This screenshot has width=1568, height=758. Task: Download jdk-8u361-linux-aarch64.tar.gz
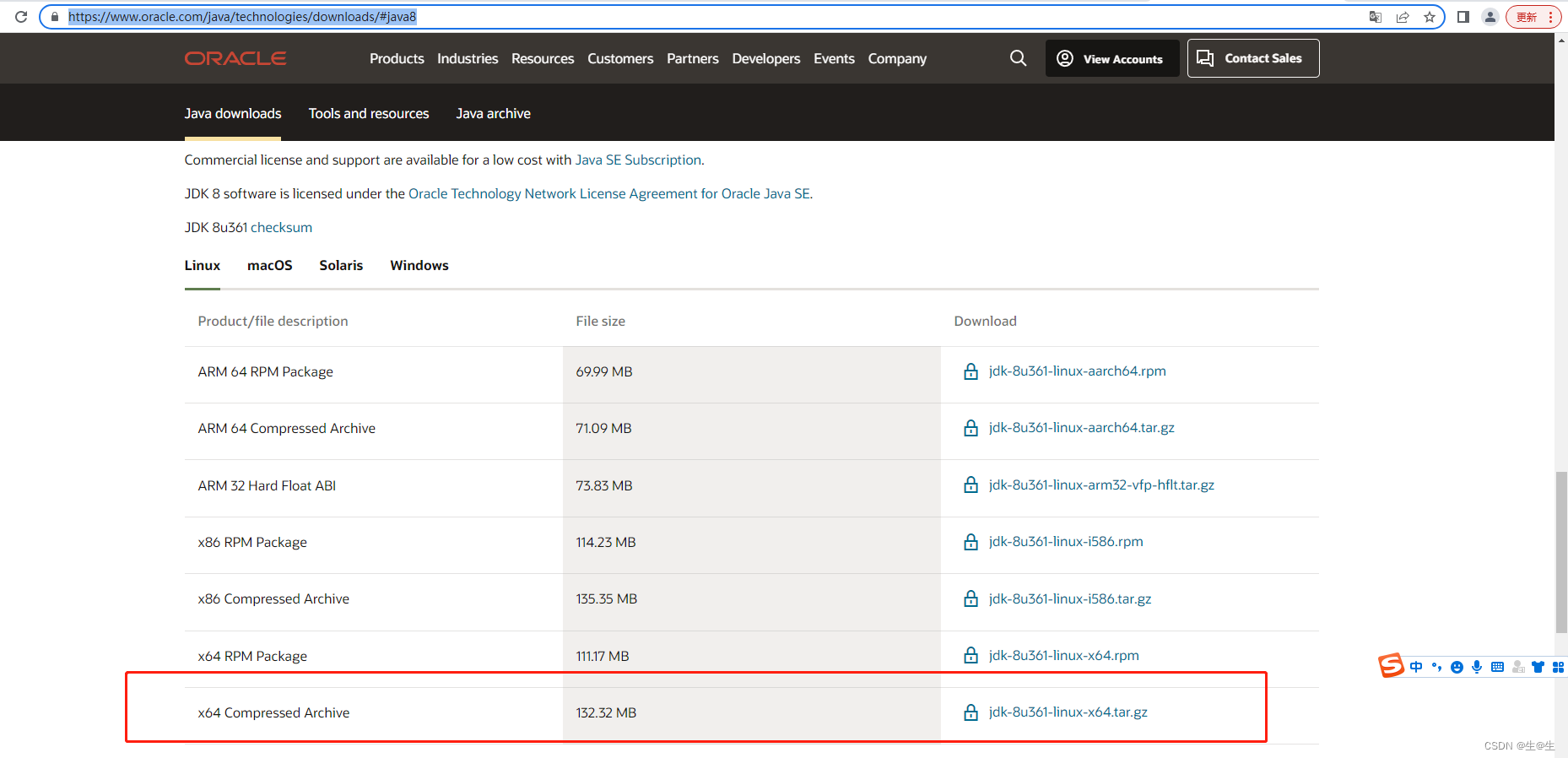pyautogui.click(x=1082, y=427)
